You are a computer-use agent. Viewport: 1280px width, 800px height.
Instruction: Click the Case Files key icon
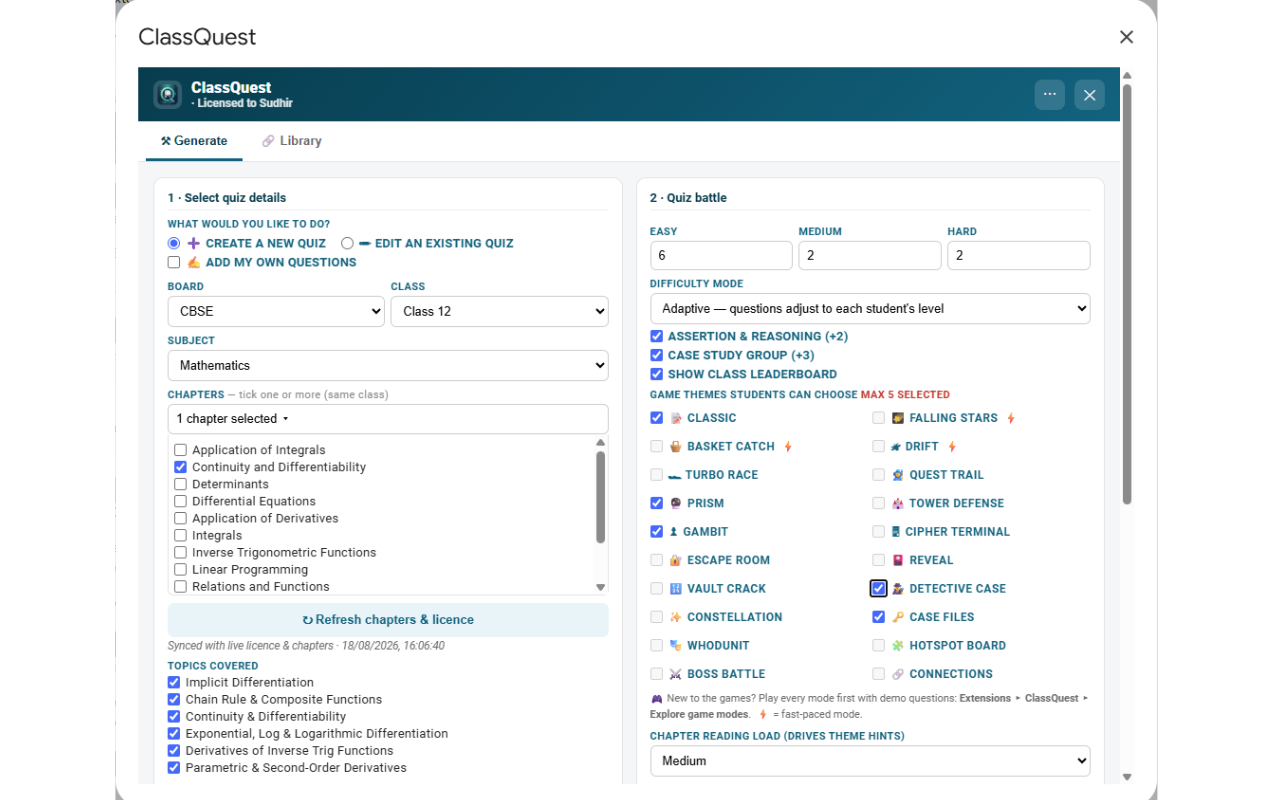coord(898,617)
